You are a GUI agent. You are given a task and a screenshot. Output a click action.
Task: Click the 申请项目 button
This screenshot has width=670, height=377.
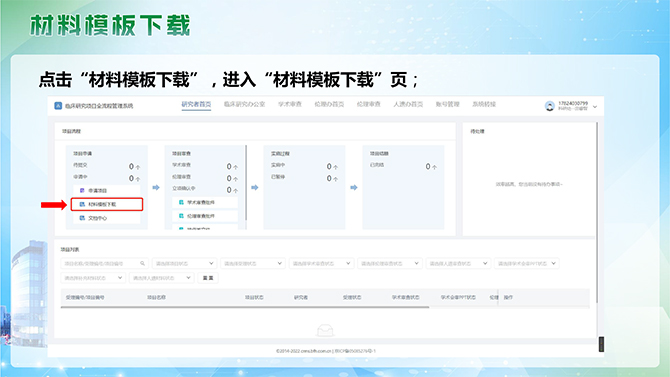click(107, 191)
